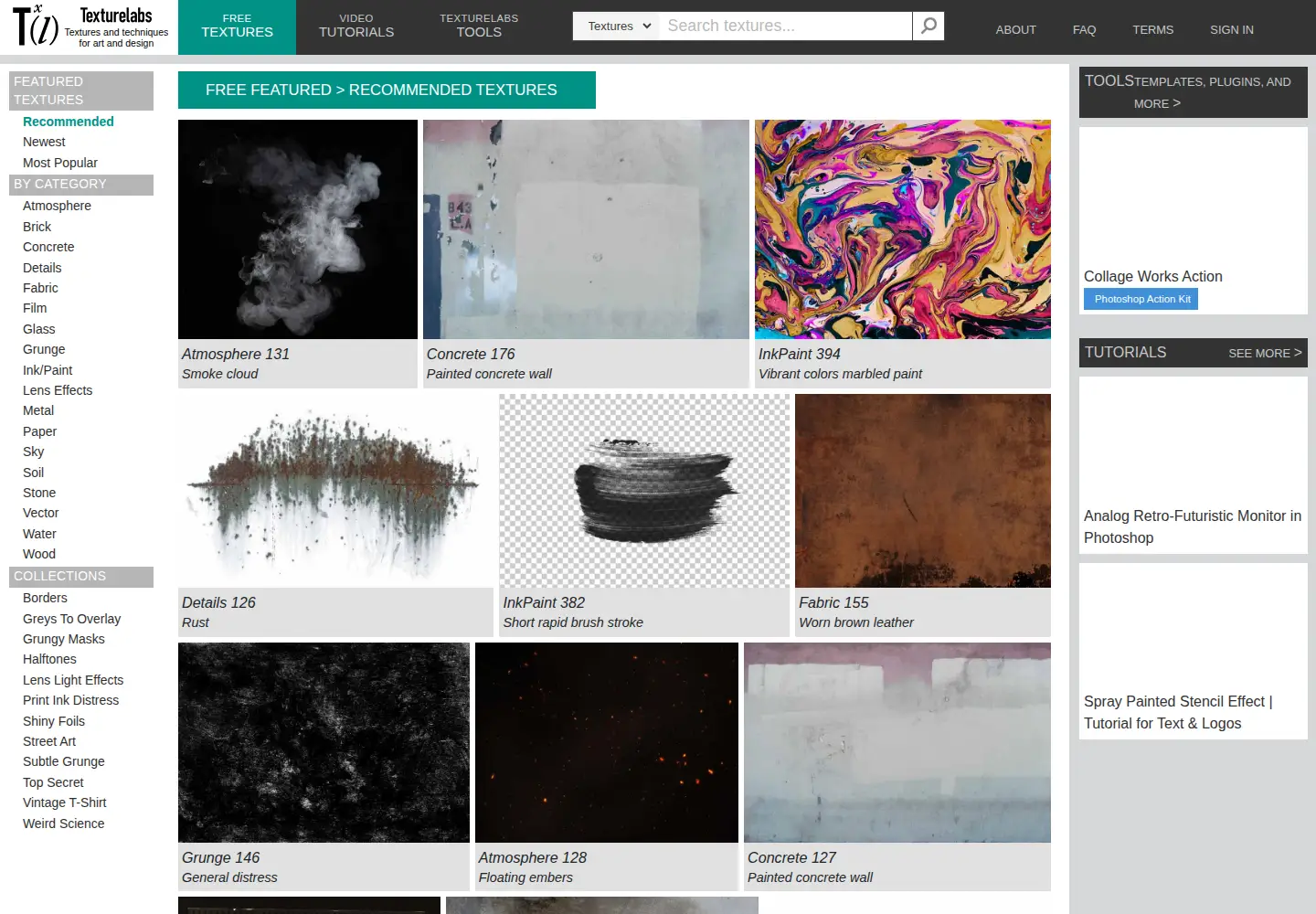The height and width of the screenshot is (914, 1316).
Task: Open Spray Painted Stencil Effect tutorial
Action: click(1178, 712)
